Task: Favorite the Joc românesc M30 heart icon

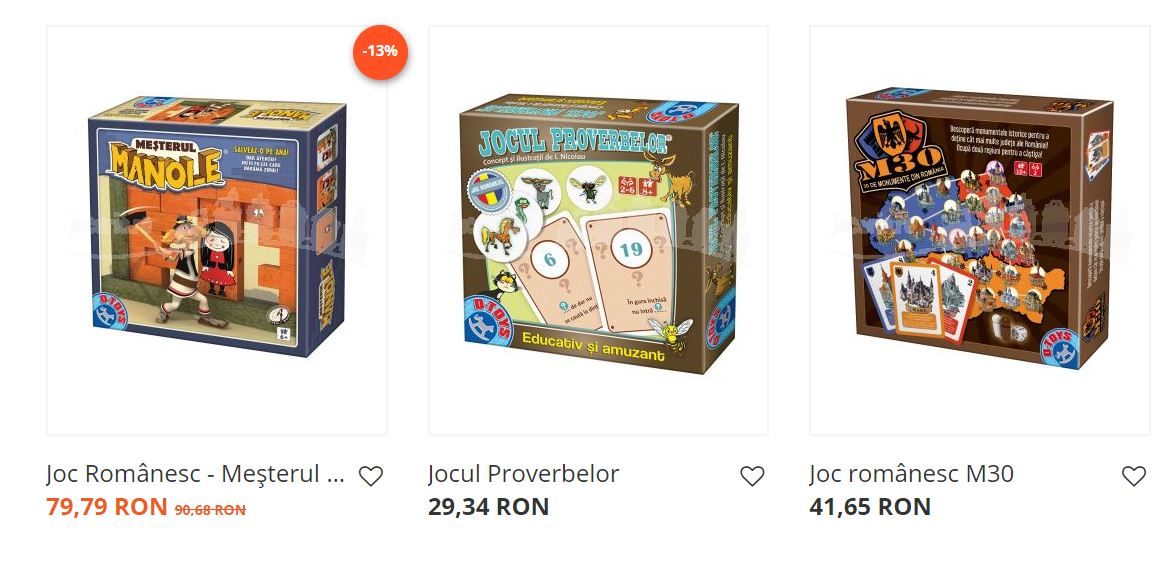Action: click(1134, 476)
